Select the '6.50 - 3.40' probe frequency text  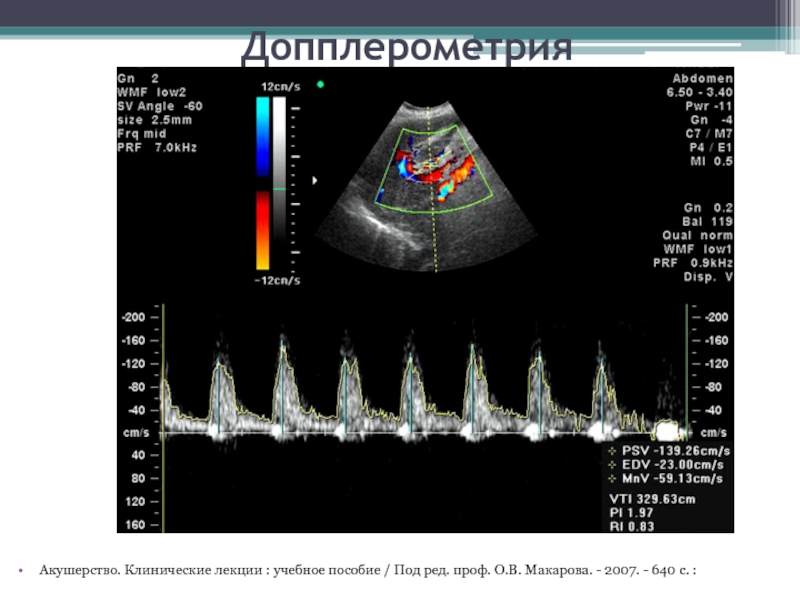point(699,92)
